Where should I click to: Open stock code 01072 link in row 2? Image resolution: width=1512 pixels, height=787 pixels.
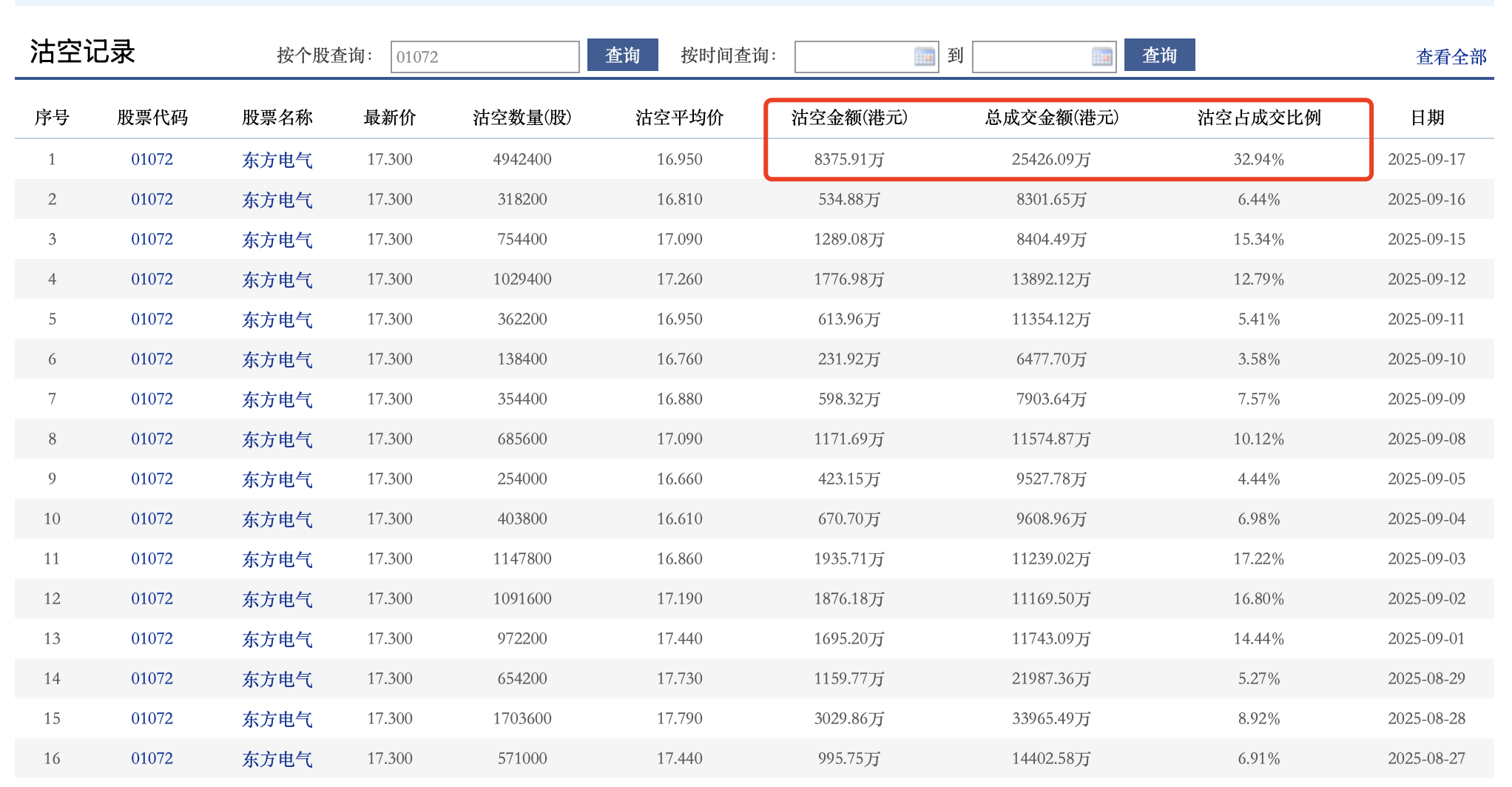pyautogui.click(x=152, y=199)
